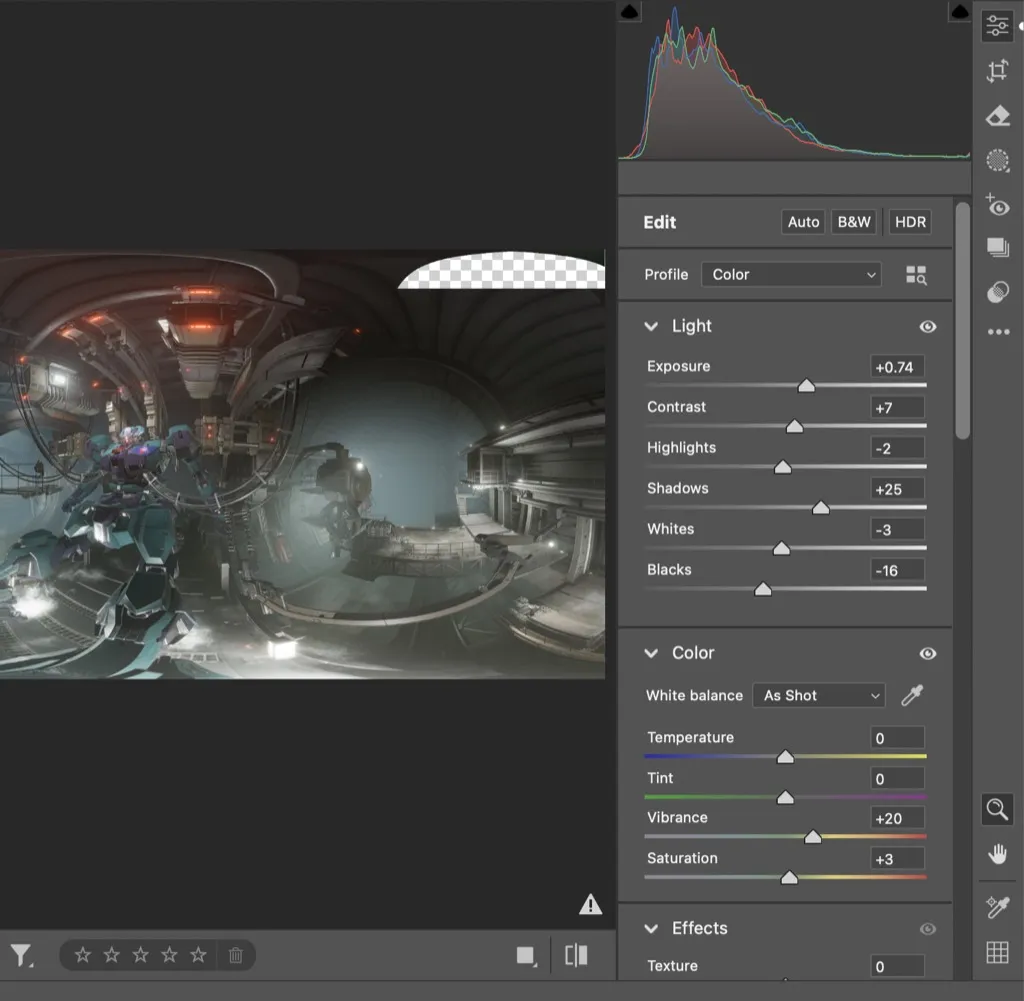
Task: Click the Saturation slider handle
Action: (789, 877)
